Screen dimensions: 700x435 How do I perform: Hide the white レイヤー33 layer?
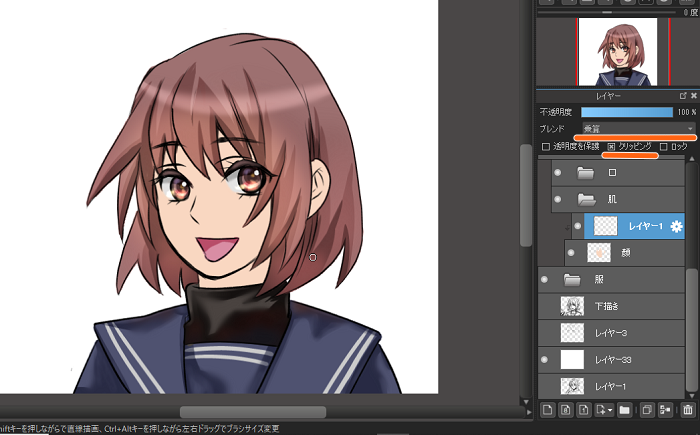click(544, 360)
